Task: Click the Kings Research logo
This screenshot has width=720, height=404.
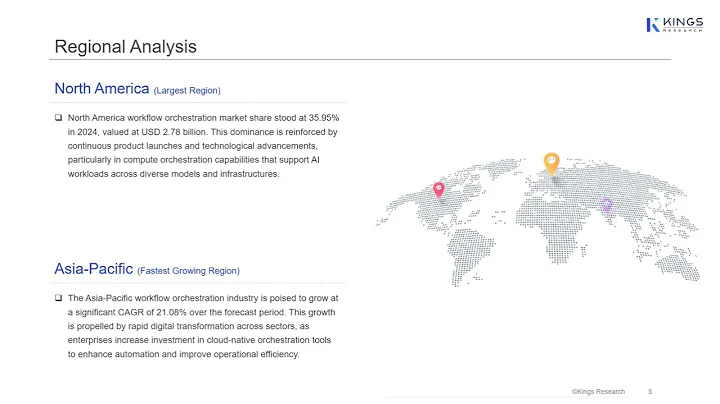Action: 674,25
